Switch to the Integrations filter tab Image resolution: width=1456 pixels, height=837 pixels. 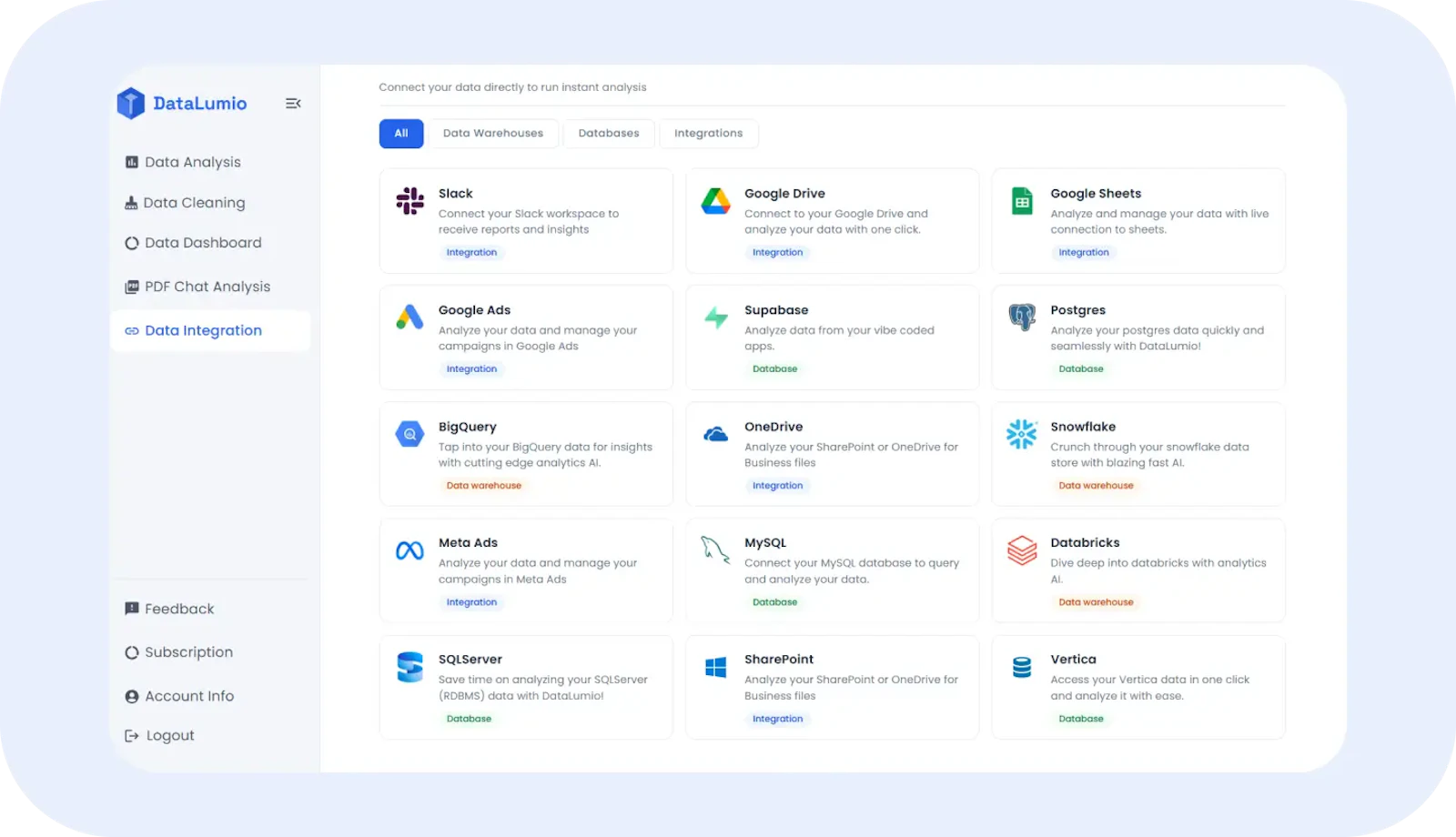pos(709,134)
